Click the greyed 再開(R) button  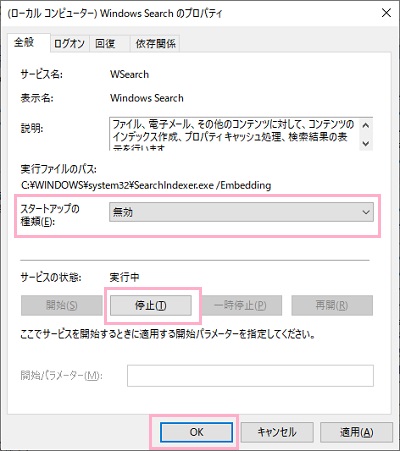tap(332, 305)
